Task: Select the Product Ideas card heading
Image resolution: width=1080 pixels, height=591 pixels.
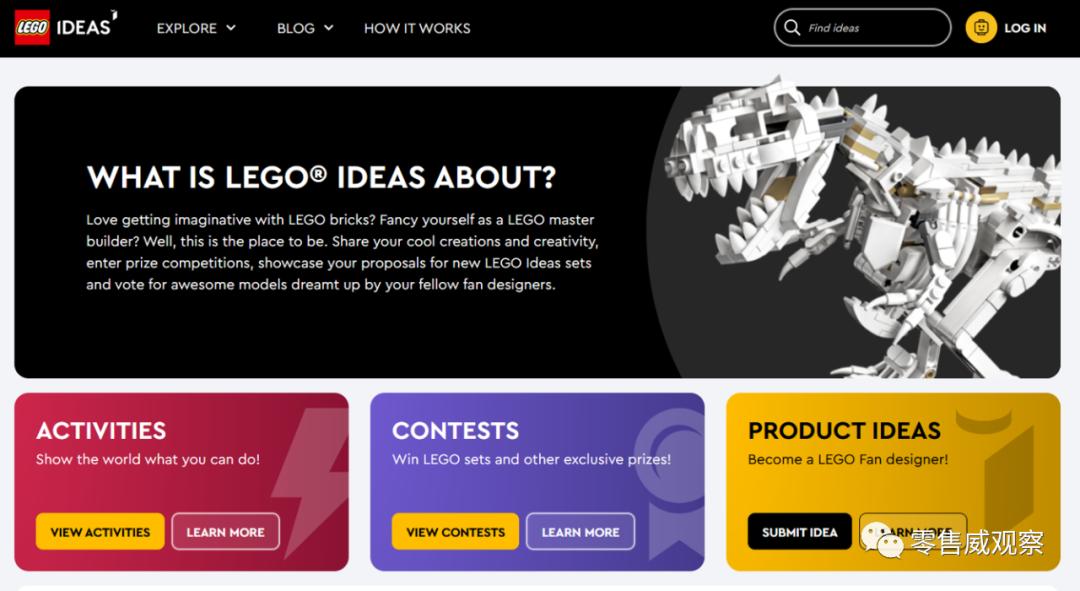Action: click(x=844, y=430)
